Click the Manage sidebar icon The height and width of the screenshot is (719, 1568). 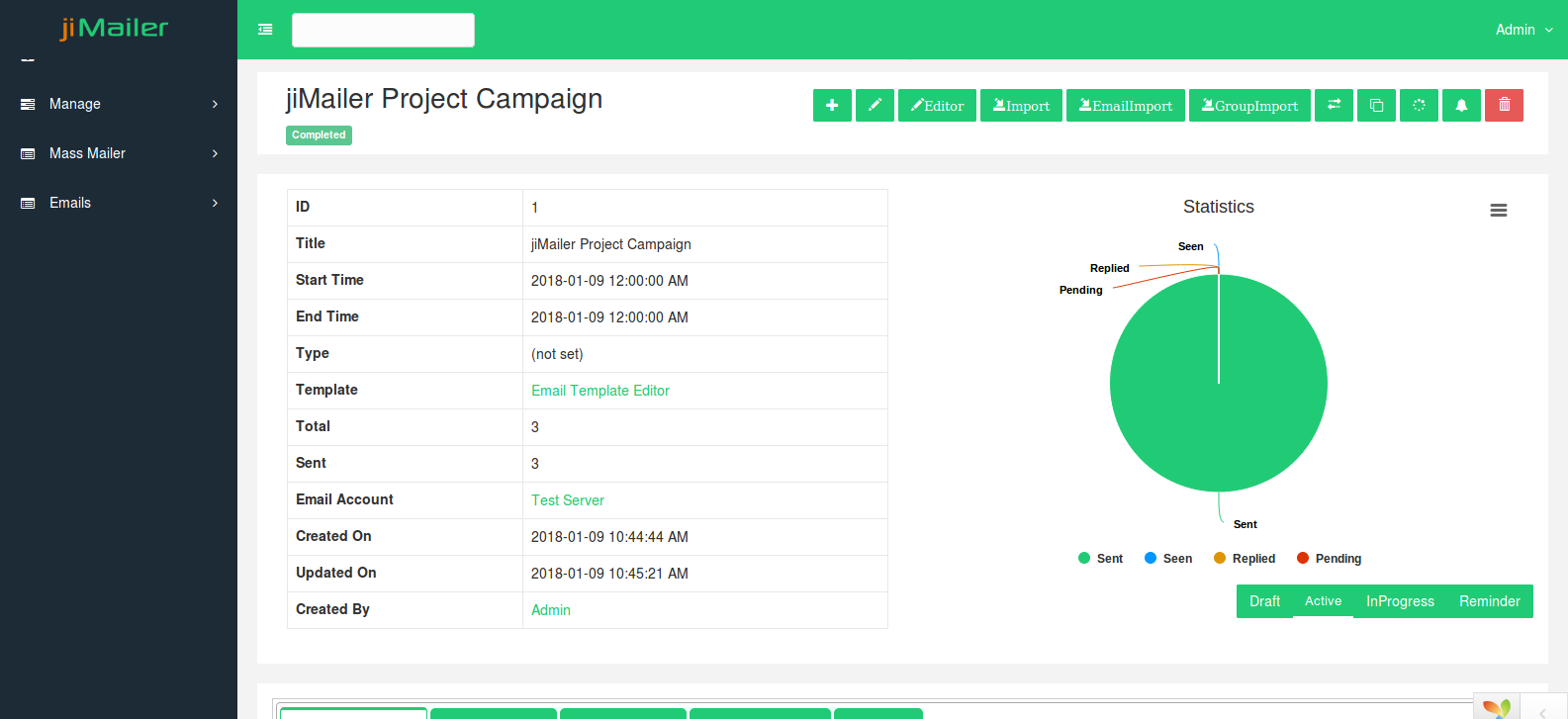[28, 104]
